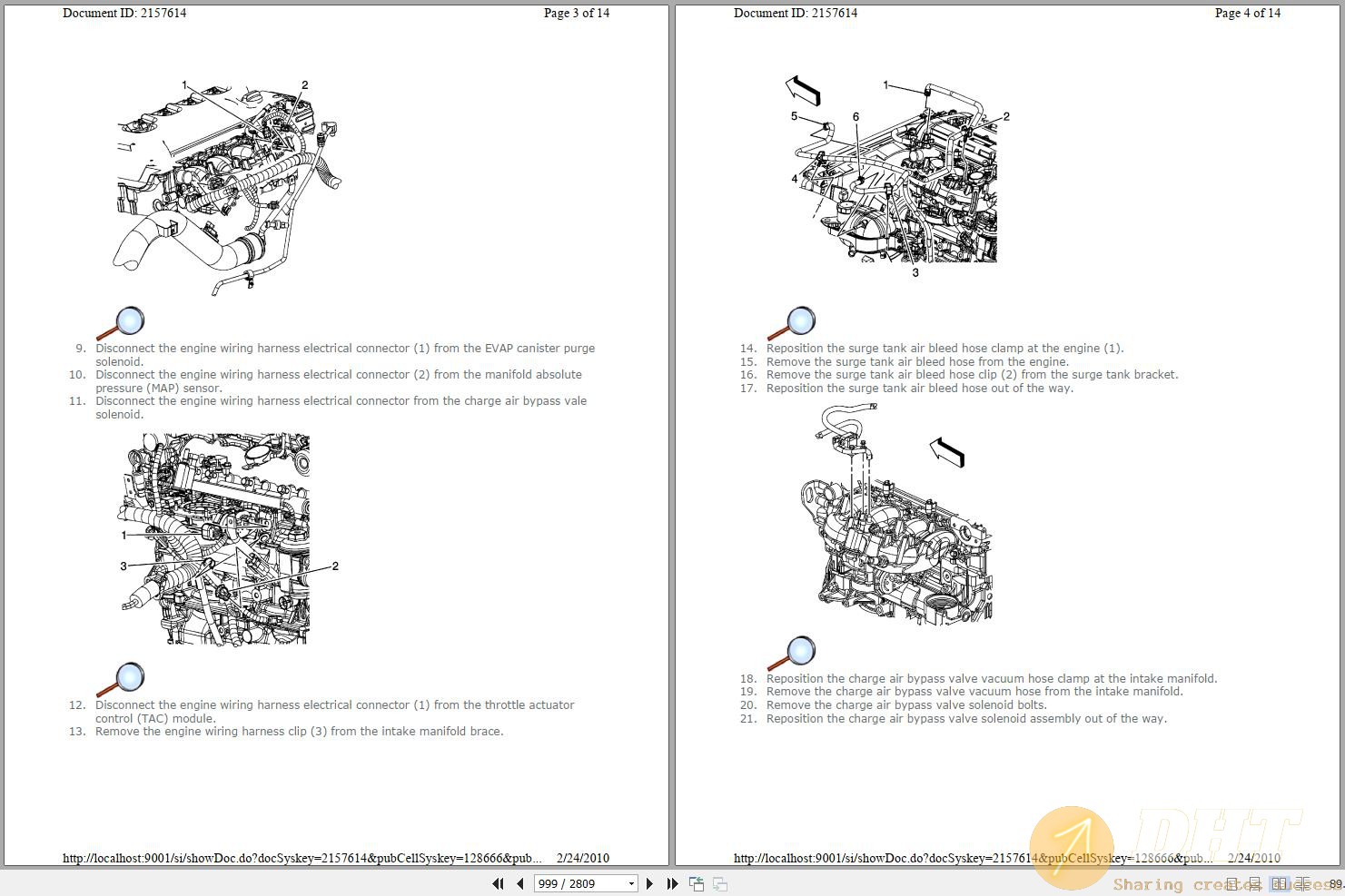Image resolution: width=1345 pixels, height=896 pixels.
Task: Click the EVAP purge solenoid engine diagram
Action: (227, 186)
